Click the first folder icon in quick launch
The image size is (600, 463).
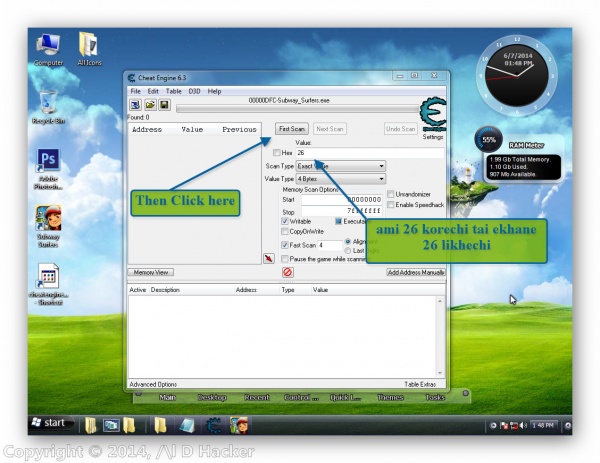click(91, 426)
